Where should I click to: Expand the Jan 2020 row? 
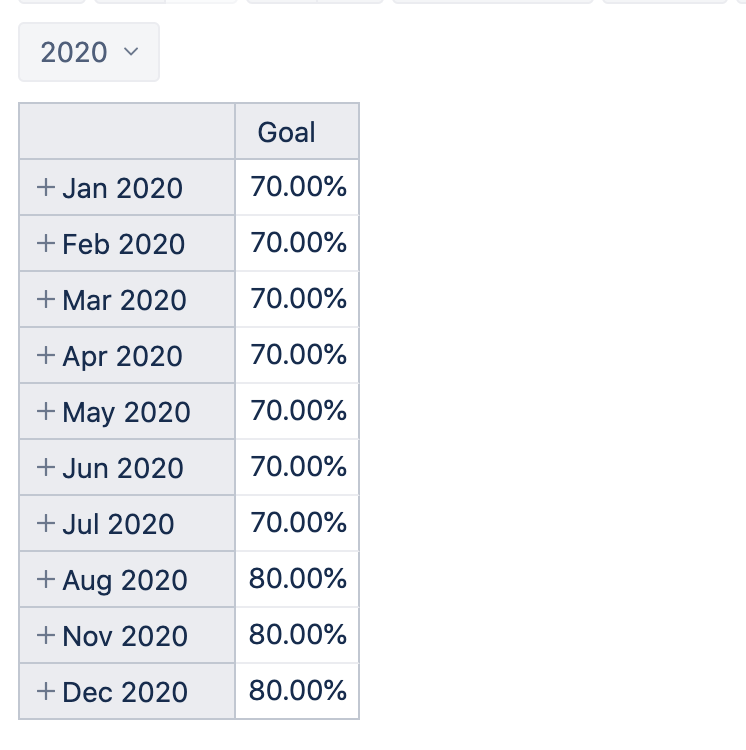tap(46, 187)
